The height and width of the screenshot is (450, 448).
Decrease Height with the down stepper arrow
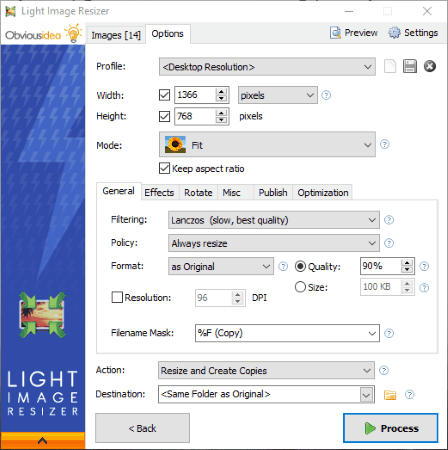click(221, 120)
